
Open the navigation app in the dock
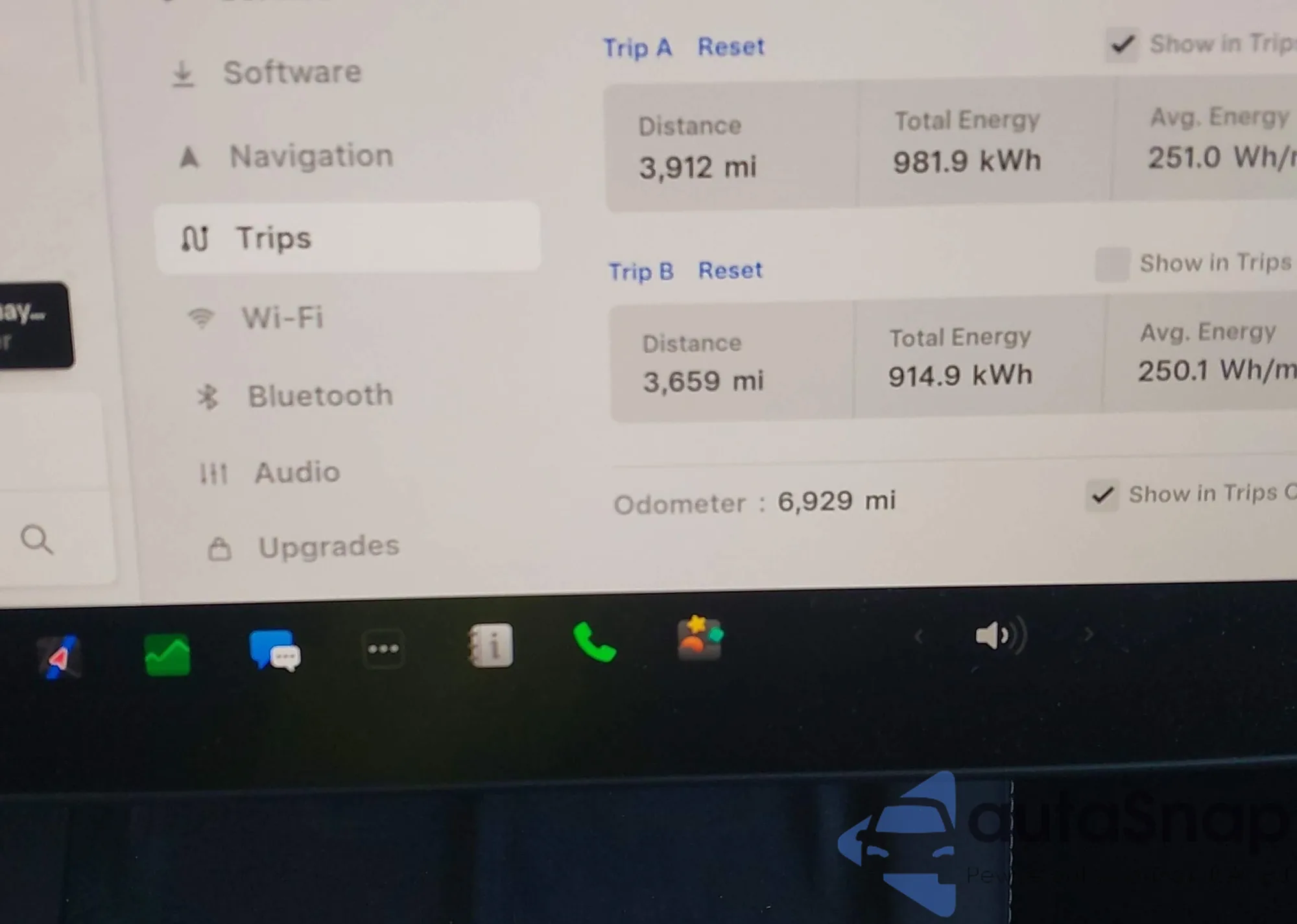tap(59, 657)
